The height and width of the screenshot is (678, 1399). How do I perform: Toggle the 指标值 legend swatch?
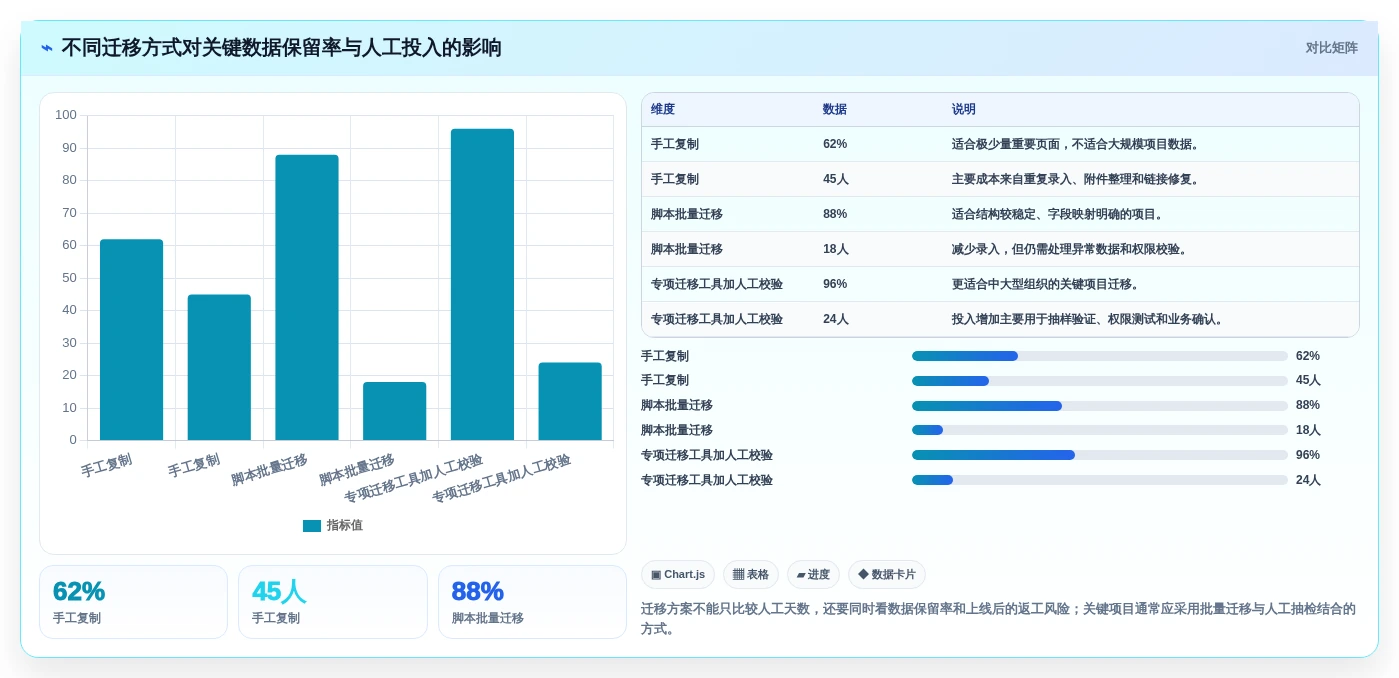click(312, 526)
